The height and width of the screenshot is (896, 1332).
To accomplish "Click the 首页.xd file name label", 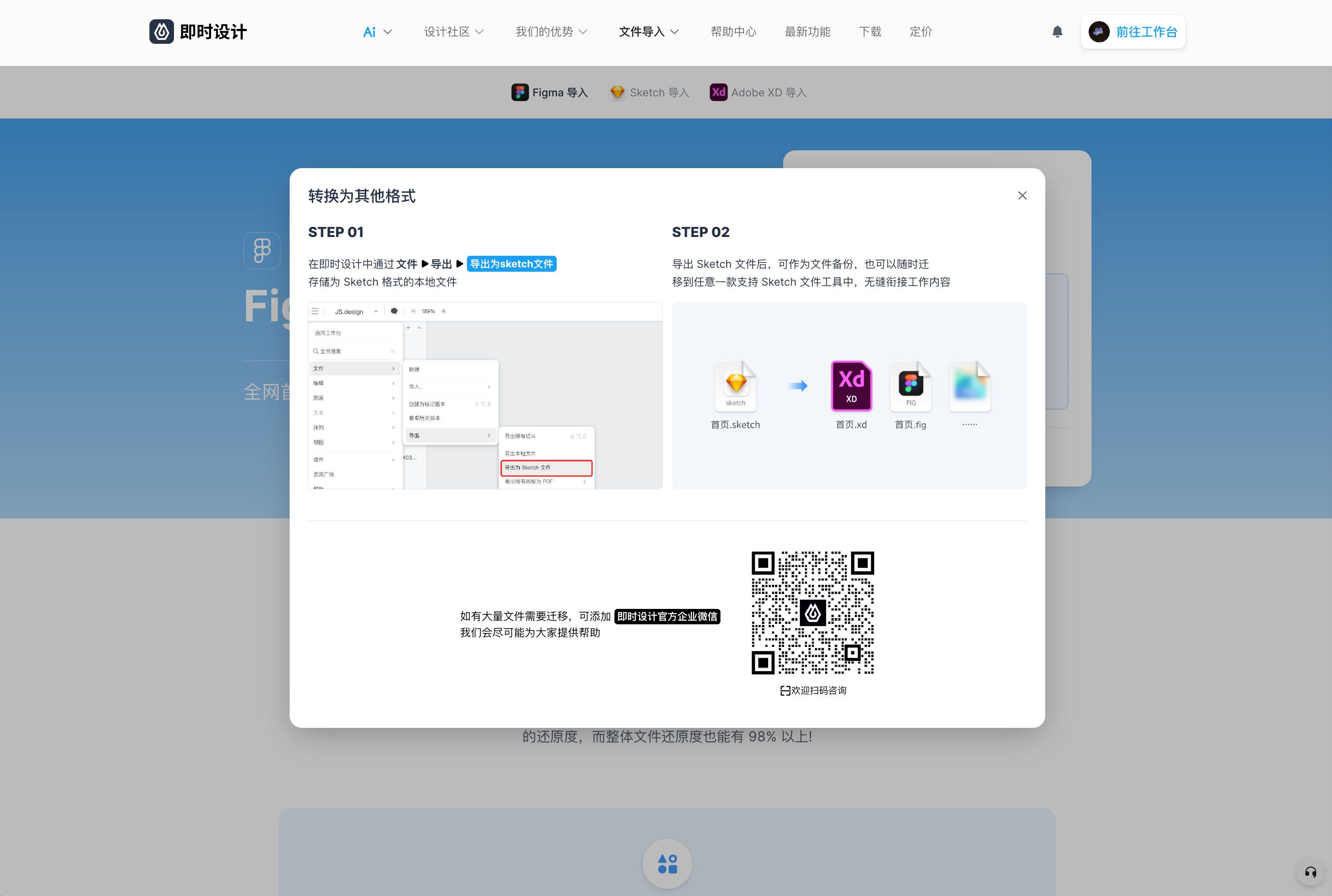I will (x=851, y=424).
